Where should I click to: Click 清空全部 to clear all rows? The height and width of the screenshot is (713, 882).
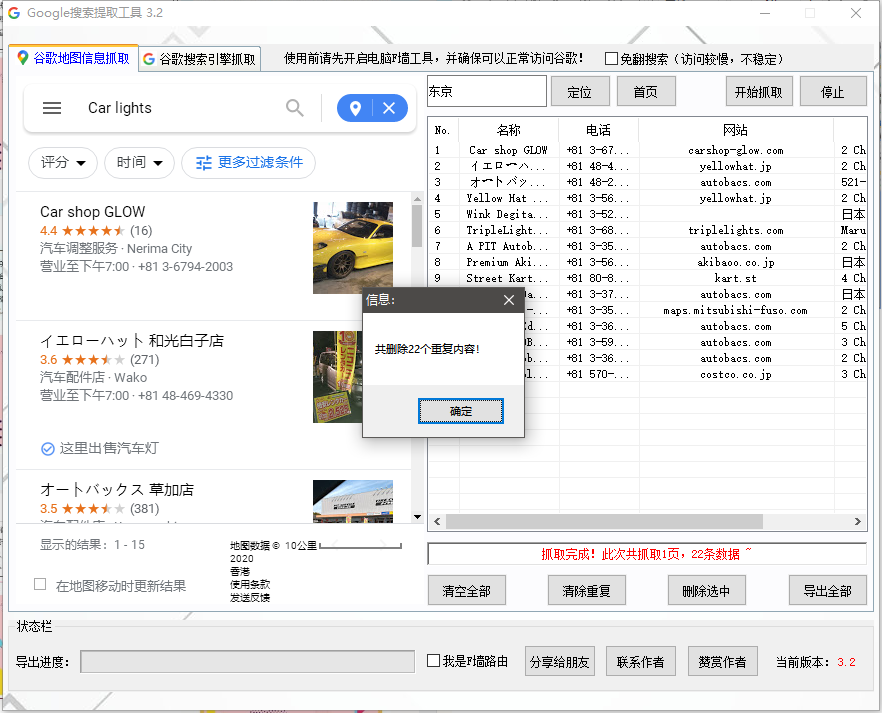click(467, 590)
